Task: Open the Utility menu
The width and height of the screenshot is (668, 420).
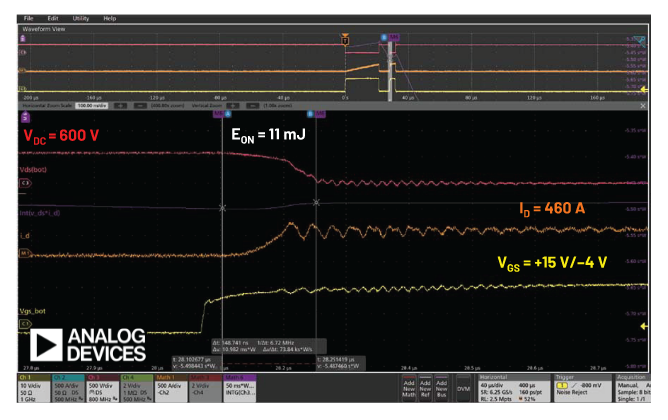Action: (79, 18)
